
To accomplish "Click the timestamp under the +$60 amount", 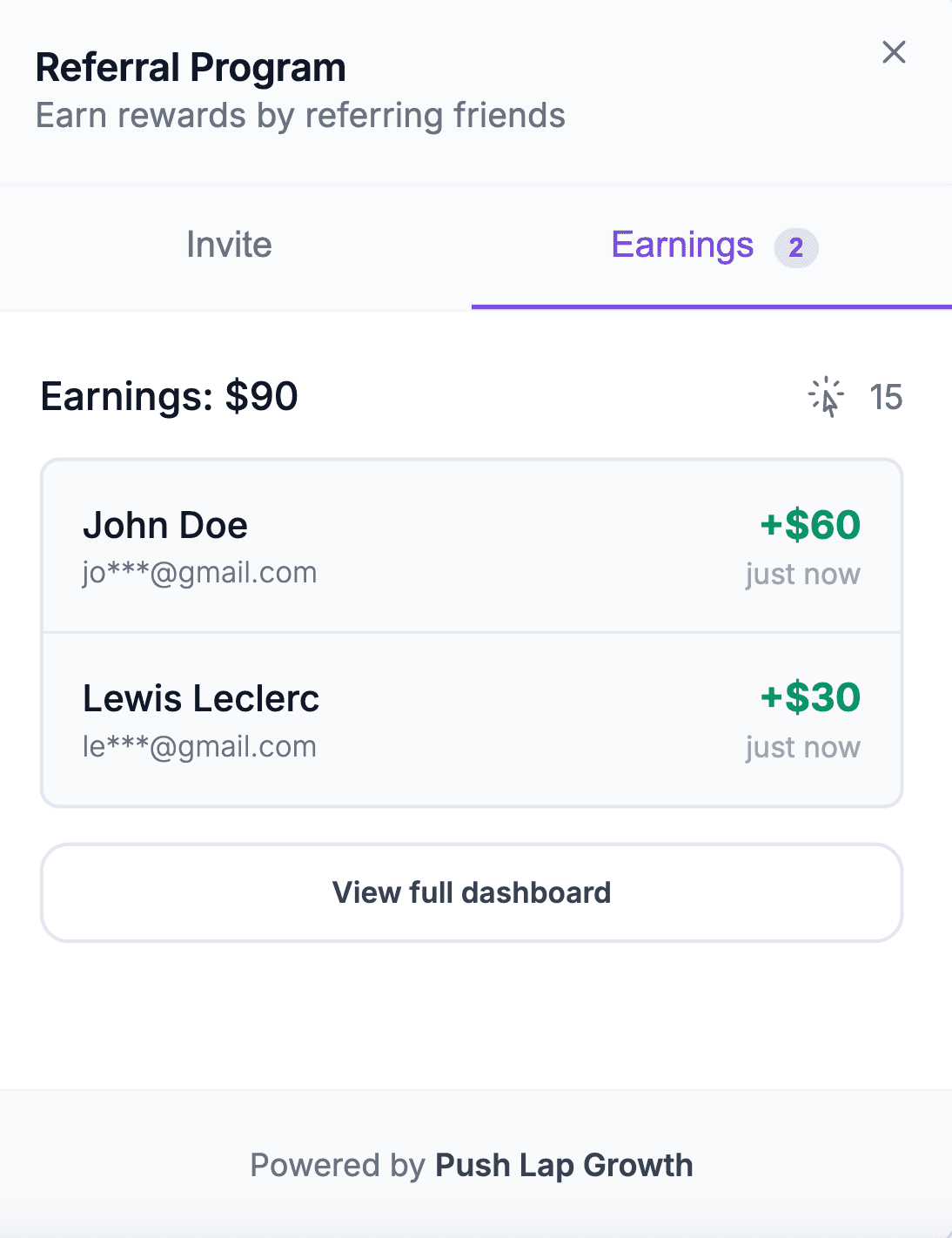I will click(x=802, y=575).
